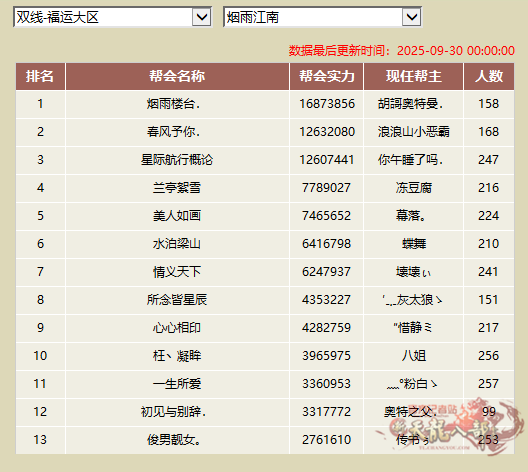This screenshot has width=528, height=472.
Task: Click strength value 3317772
Action: pyautogui.click(x=326, y=411)
